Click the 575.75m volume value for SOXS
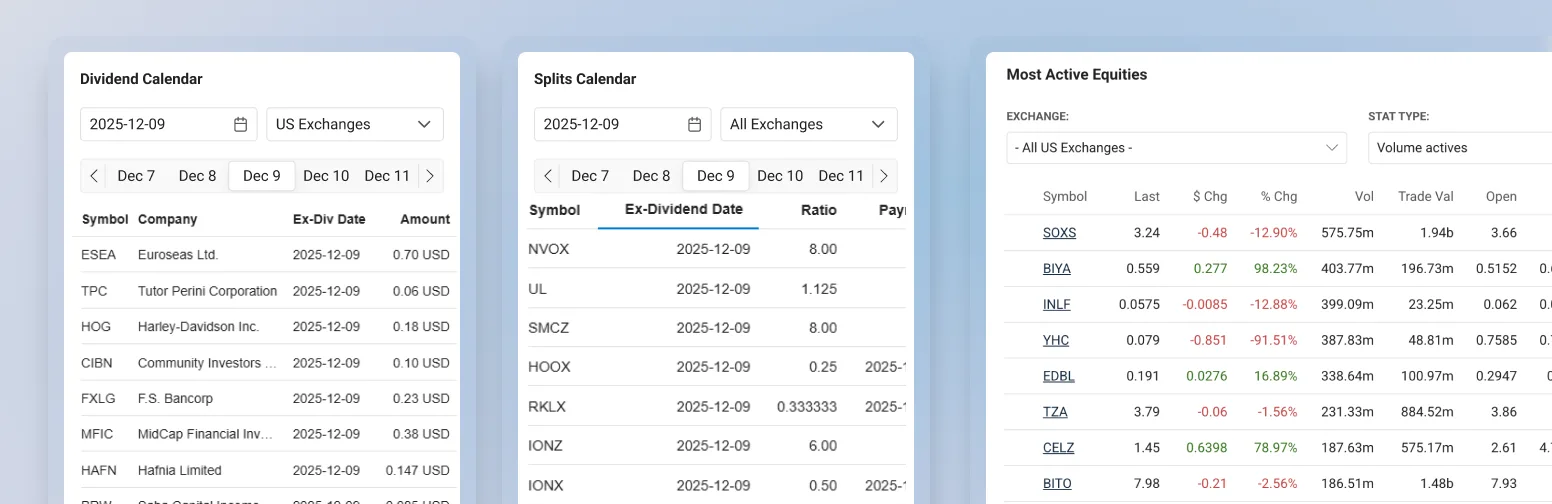The image size is (1552, 504). 1347,233
